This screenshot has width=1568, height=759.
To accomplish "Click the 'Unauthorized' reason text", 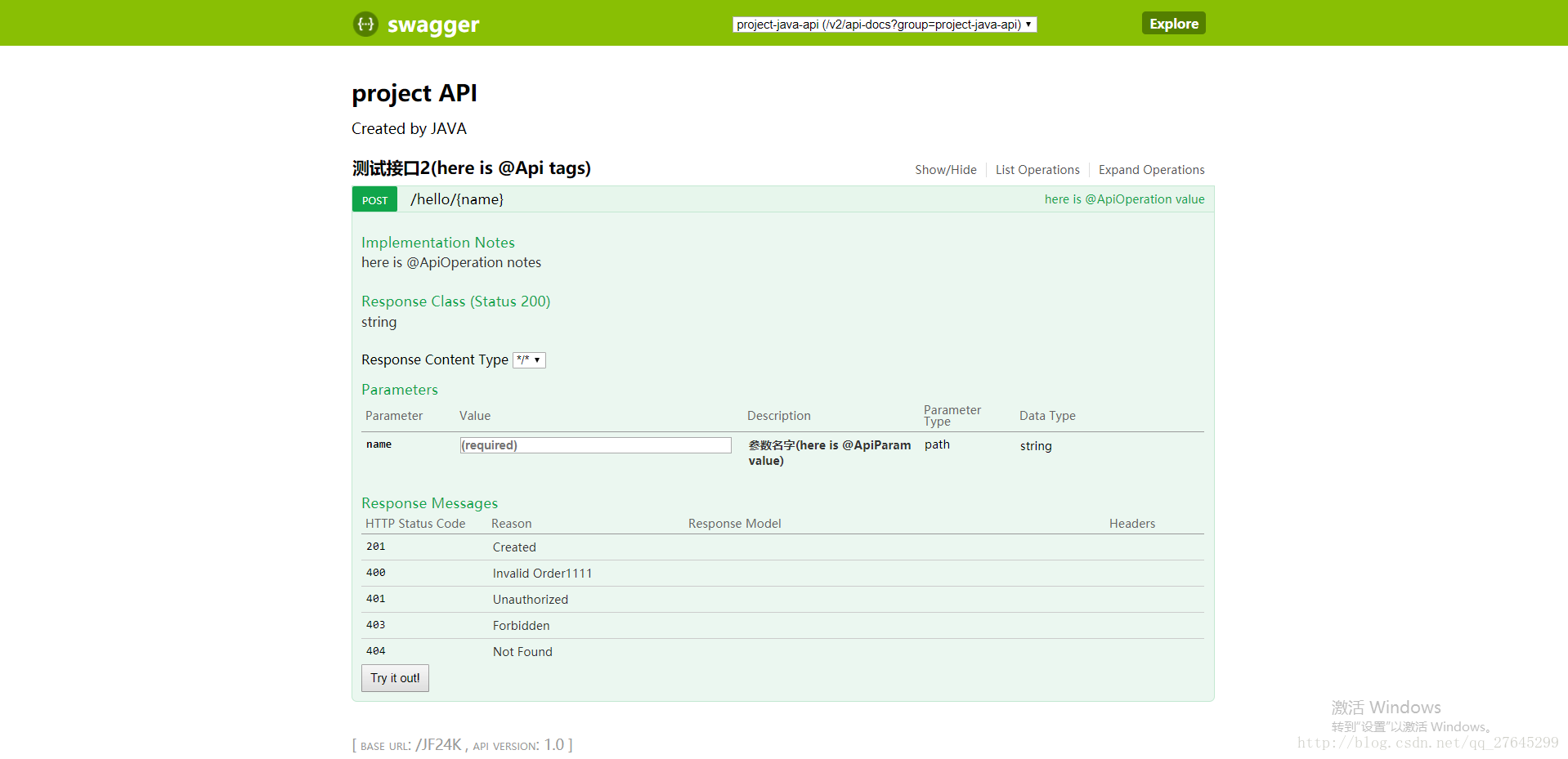I will point(530,600).
